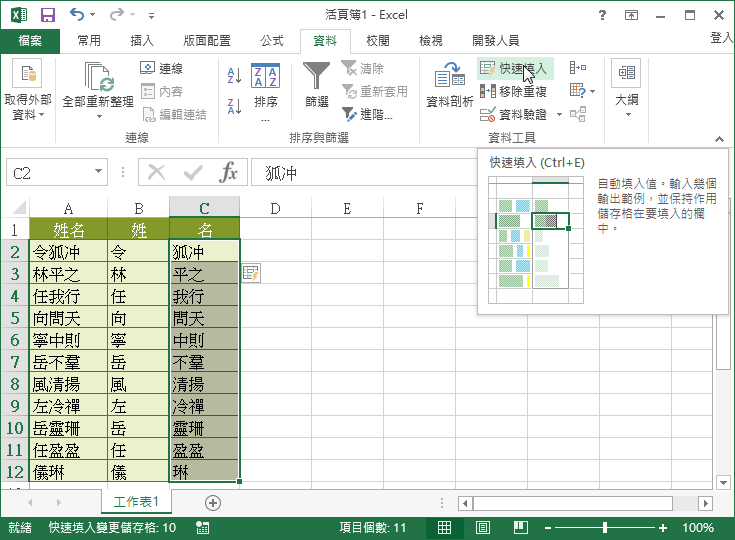
Task: Select the 工作表1 sheet tab
Action: point(136,502)
